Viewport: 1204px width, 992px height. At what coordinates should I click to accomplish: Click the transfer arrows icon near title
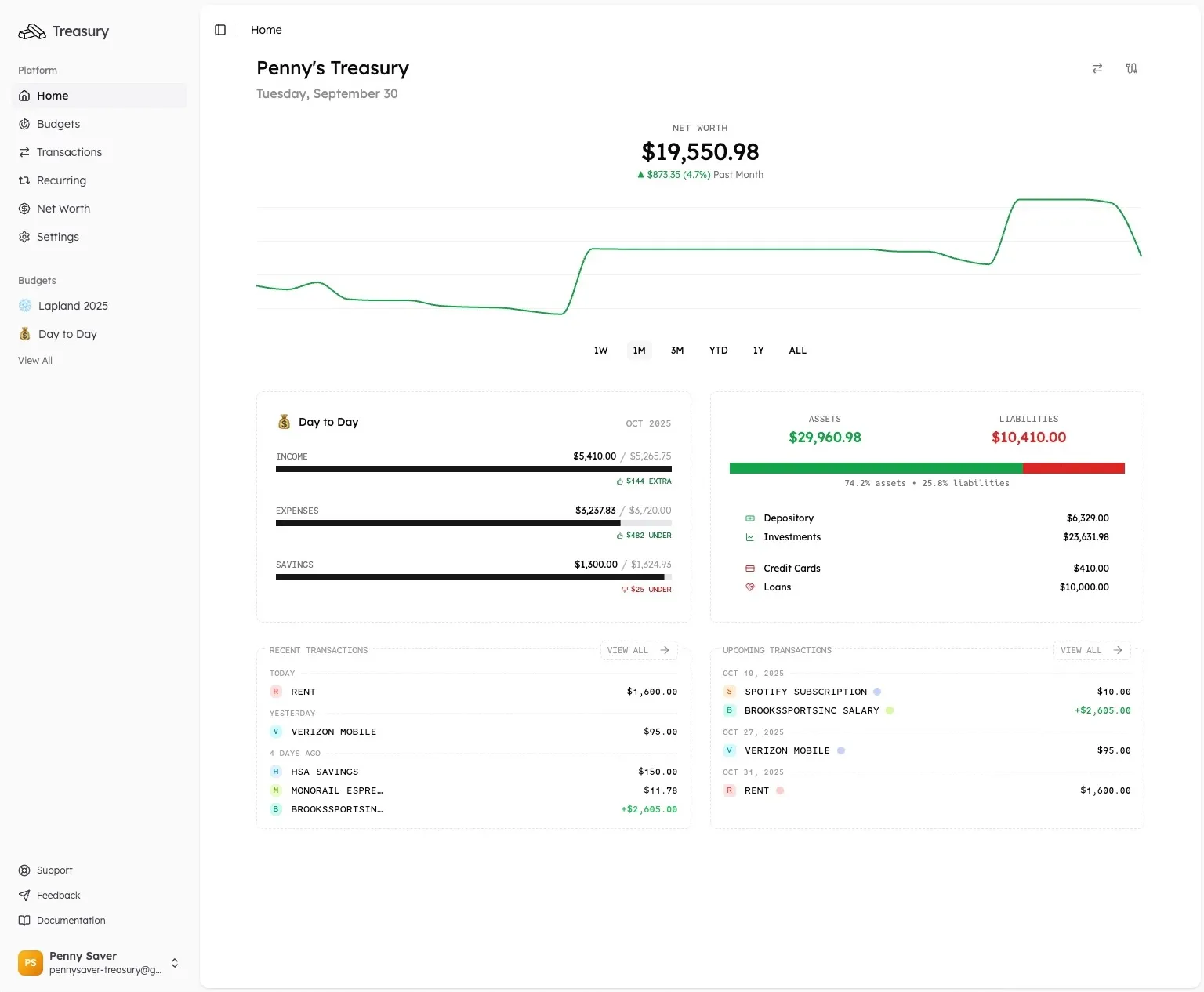pyautogui.click(x=1097, y=68)
